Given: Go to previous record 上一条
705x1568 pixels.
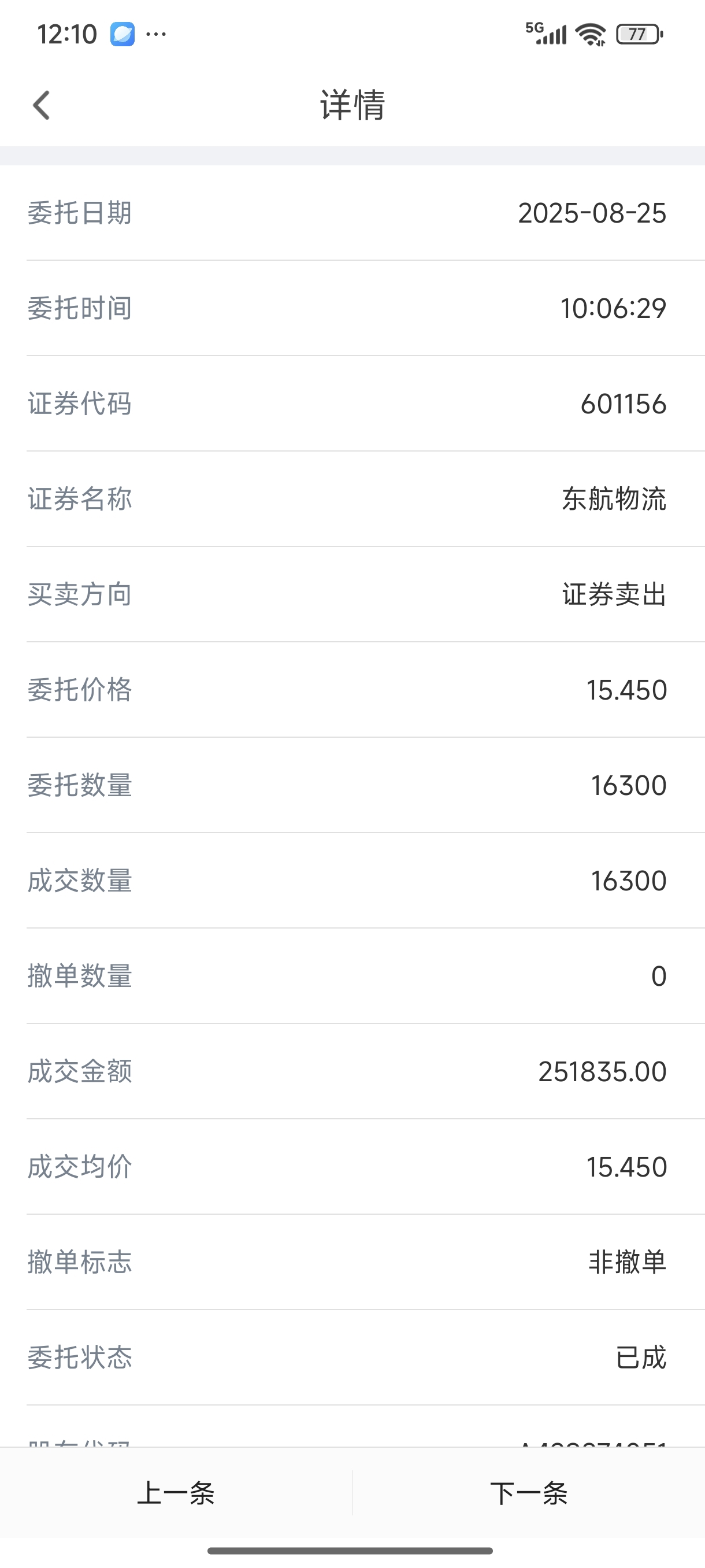Looking at the screenshot, I should (x=176, y=1493).
